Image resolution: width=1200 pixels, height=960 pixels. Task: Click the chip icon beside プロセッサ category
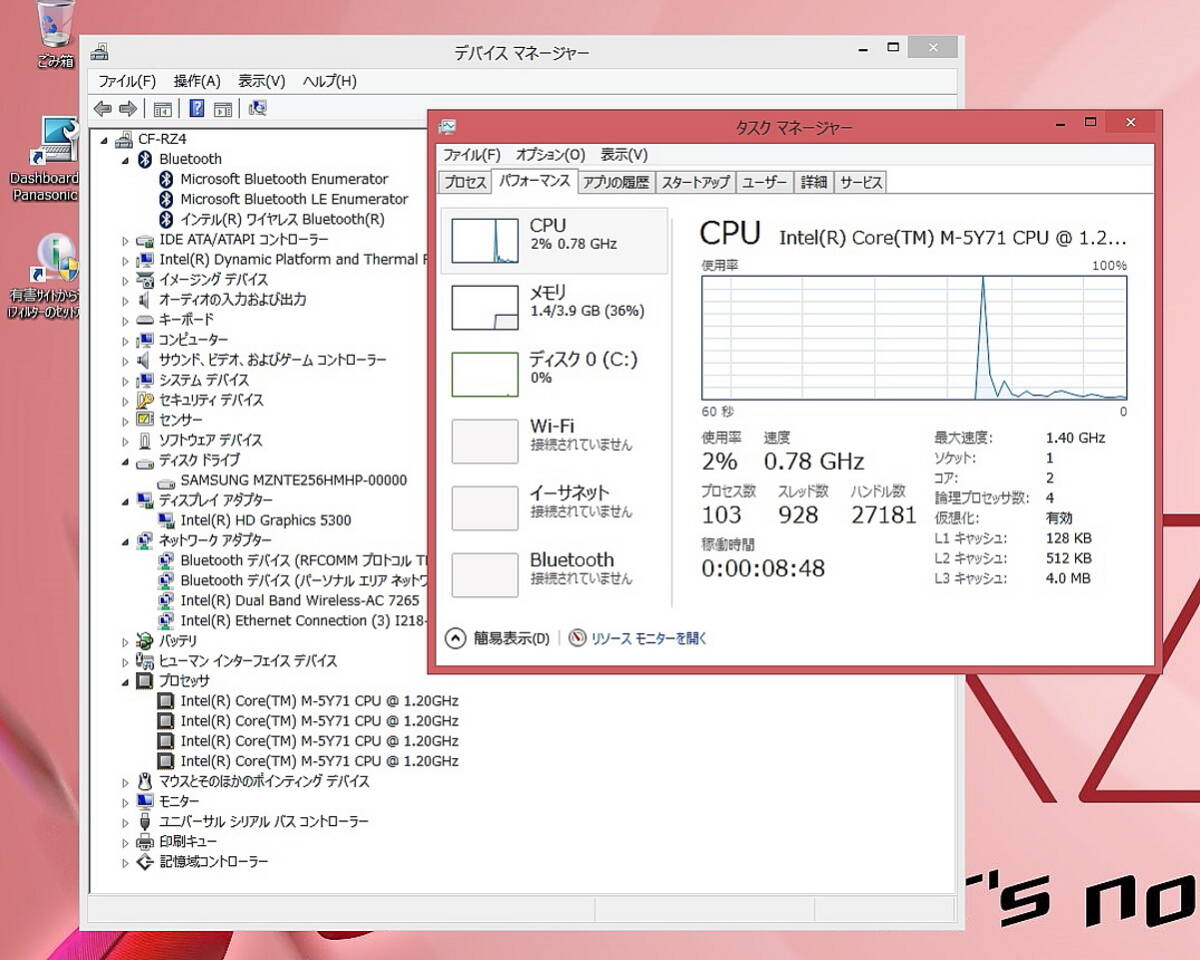[145, 681]
